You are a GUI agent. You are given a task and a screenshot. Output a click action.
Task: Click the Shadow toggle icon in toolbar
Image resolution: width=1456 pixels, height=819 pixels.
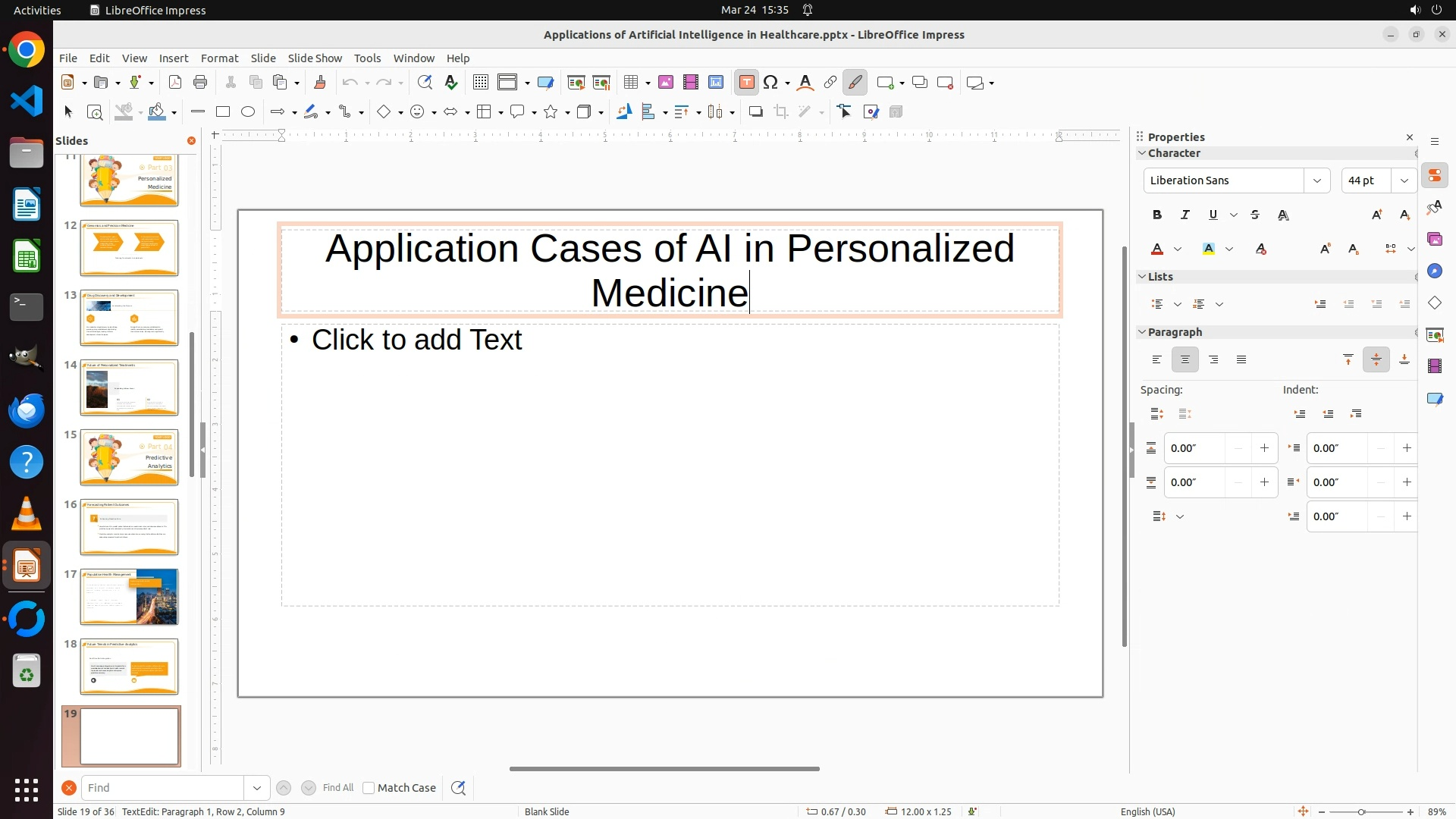(x=755, y=112)
